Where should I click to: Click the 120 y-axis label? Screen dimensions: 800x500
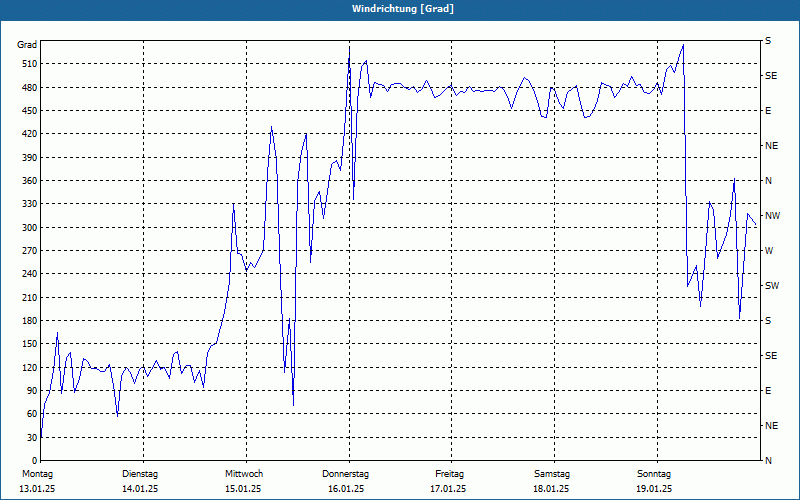click(31, 367)
